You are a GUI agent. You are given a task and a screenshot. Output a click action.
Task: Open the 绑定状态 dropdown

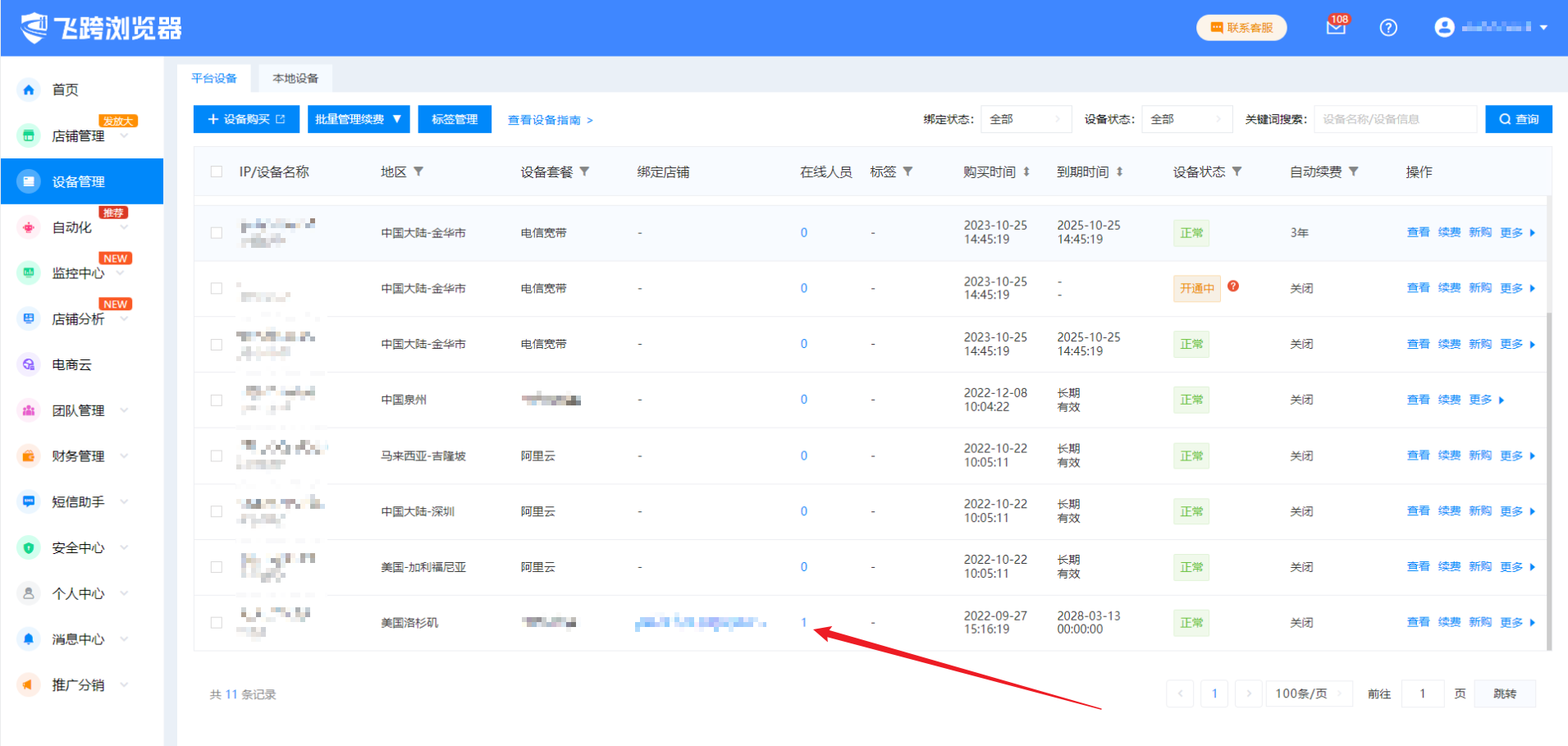[x=1026, y=119]
